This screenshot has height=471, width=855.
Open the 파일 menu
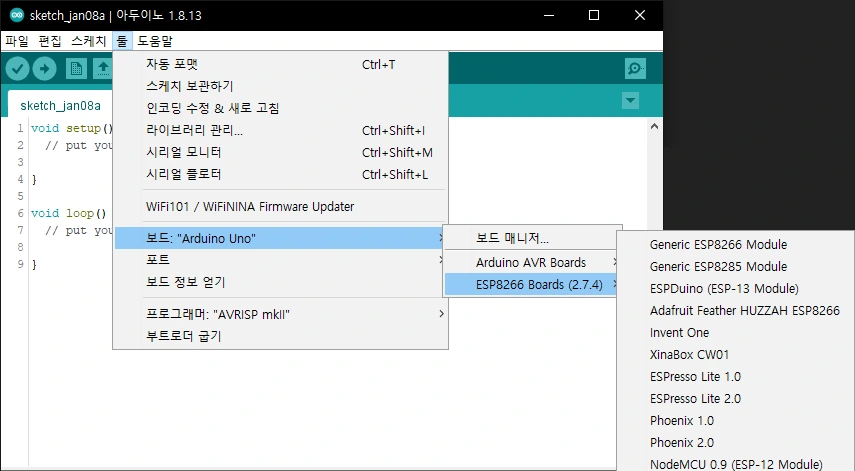click(17, 41)
